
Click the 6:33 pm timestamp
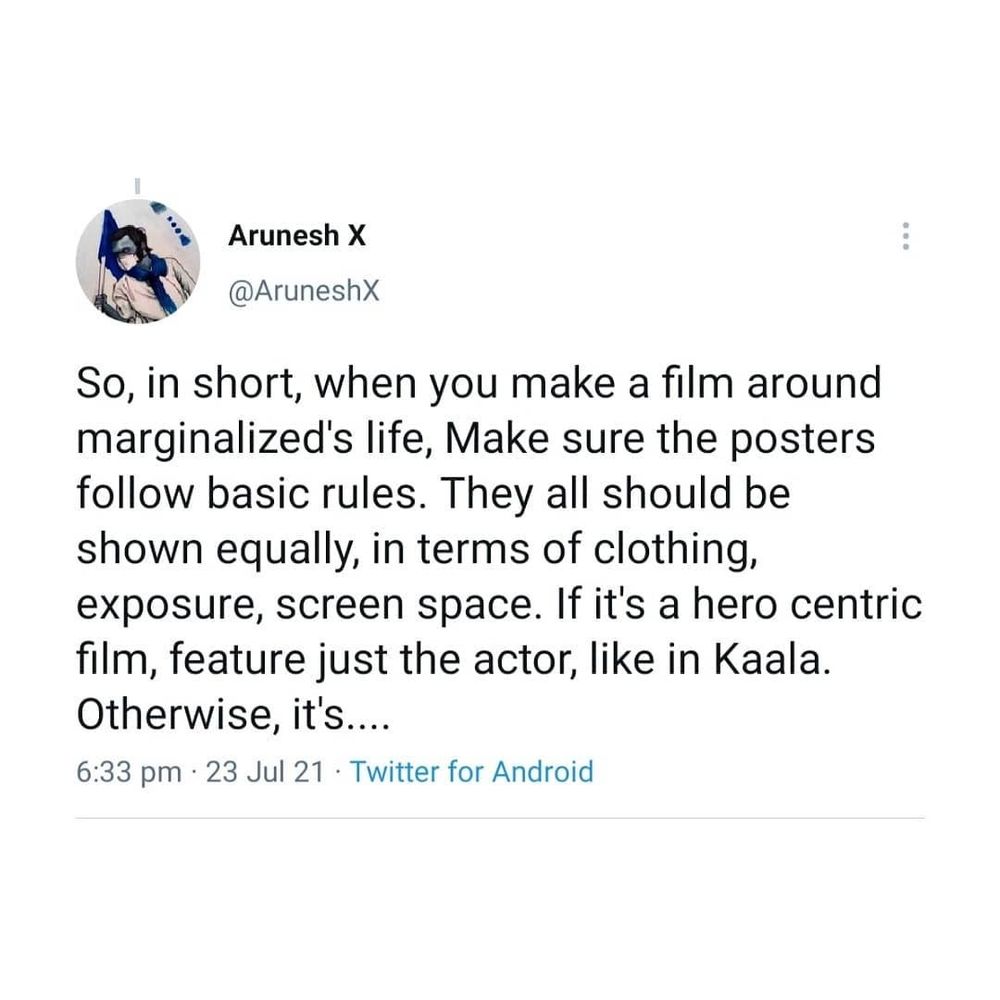(129, 772)
